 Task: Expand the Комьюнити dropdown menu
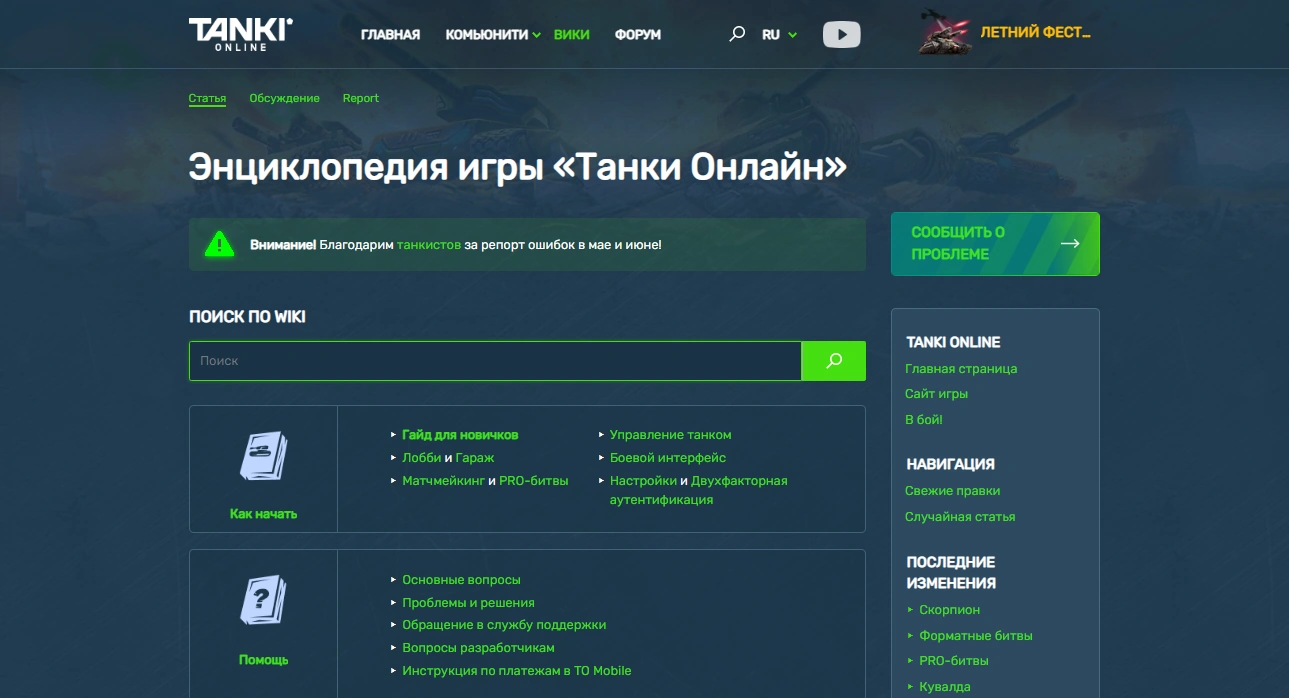point(493,34)
